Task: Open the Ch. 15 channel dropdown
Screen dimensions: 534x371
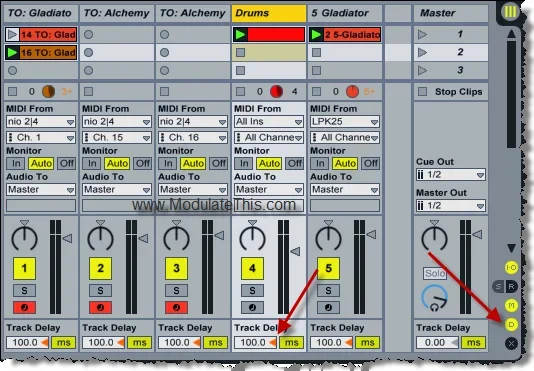Action: point(117,138)
